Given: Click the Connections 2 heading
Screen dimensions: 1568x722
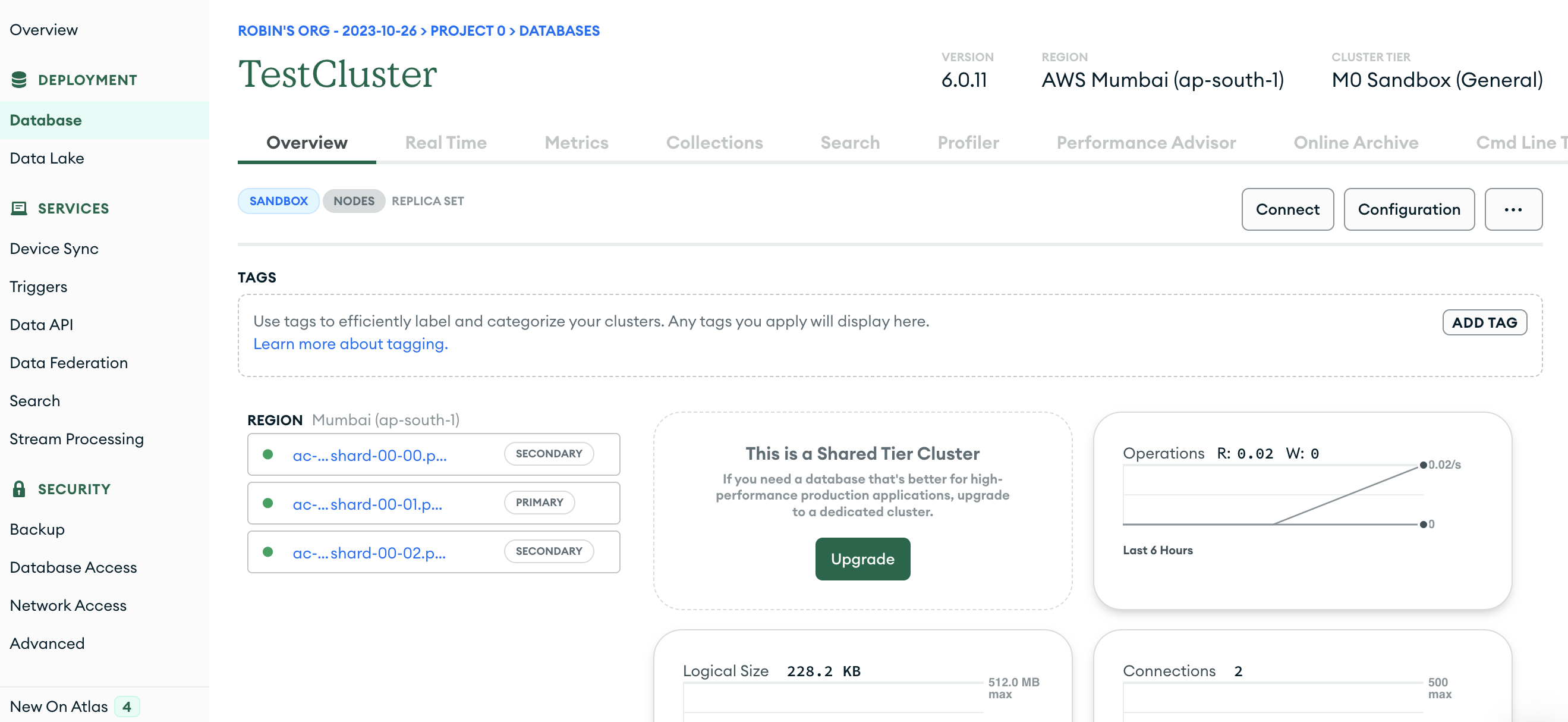Looking at the screenshot, I should tap(1182, 671).
